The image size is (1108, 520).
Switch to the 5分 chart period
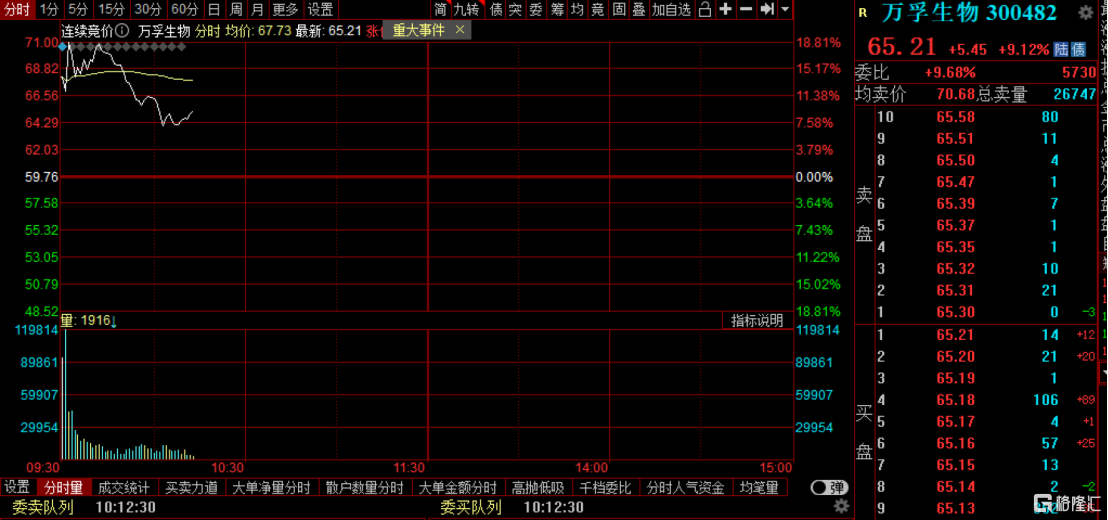[78, 9]
